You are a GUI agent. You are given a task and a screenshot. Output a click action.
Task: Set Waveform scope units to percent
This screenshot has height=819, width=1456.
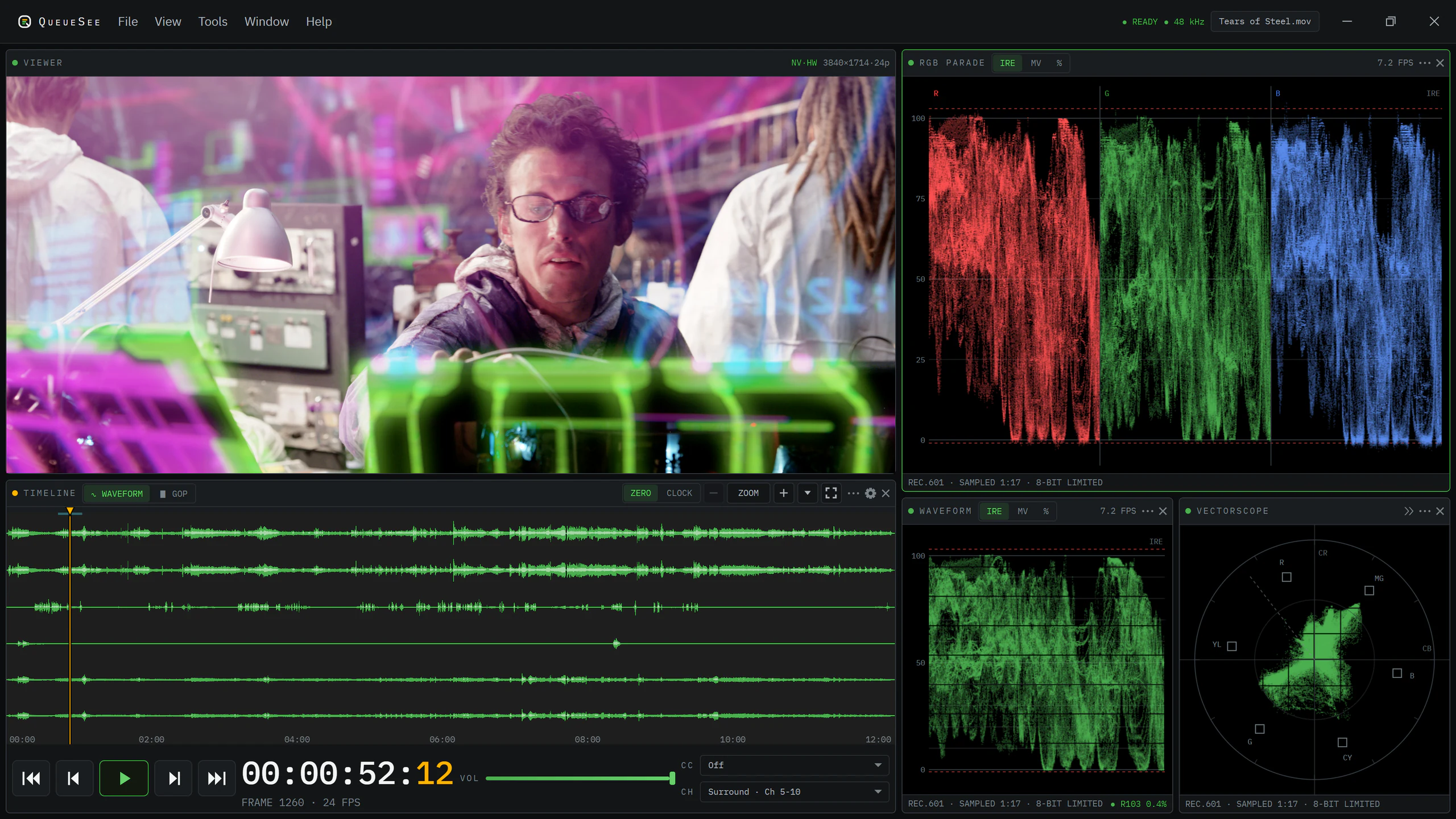tap(1046, 511)
